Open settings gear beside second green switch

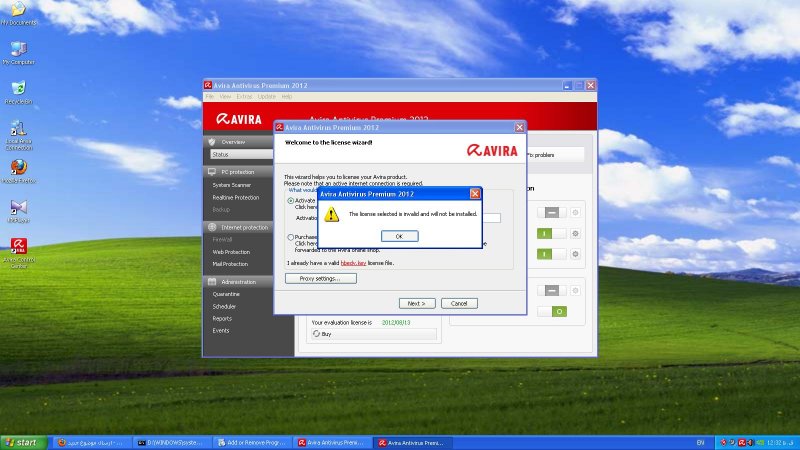pyautogui.click(x=575, y=234)
